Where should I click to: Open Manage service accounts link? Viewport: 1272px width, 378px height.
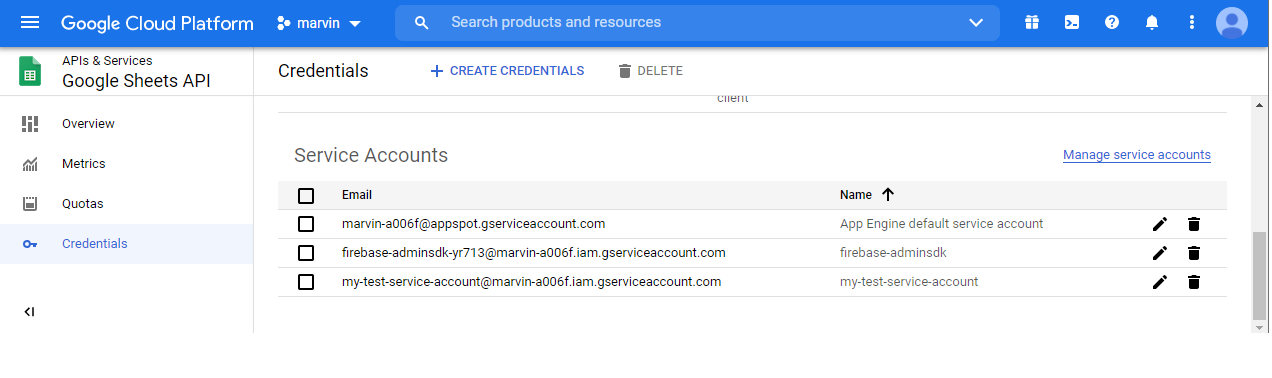tap(1137, 155)
